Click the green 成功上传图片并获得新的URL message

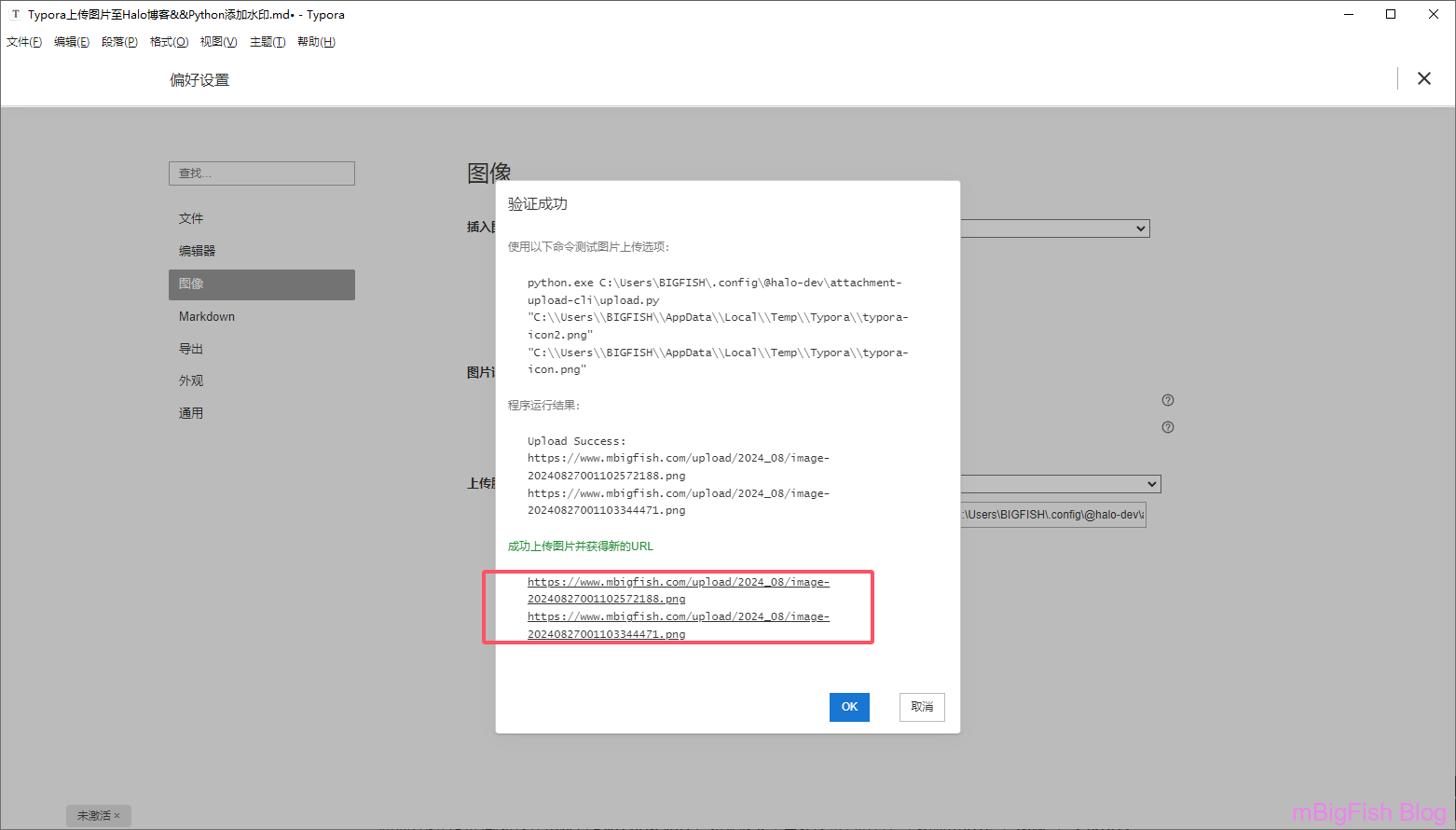581,546
